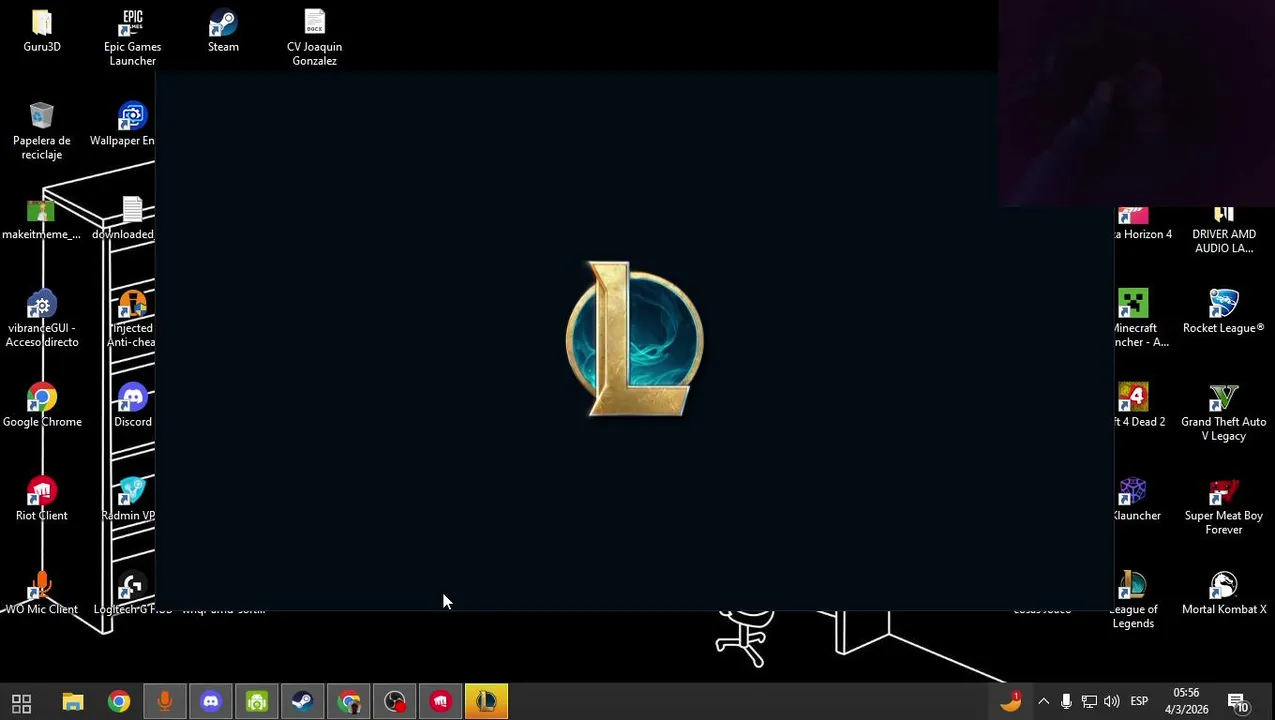This screenshot has height=720, width=1275.
Task: Select the TLauncher desktop shortcut
Action: click(x=1137, y=500)
